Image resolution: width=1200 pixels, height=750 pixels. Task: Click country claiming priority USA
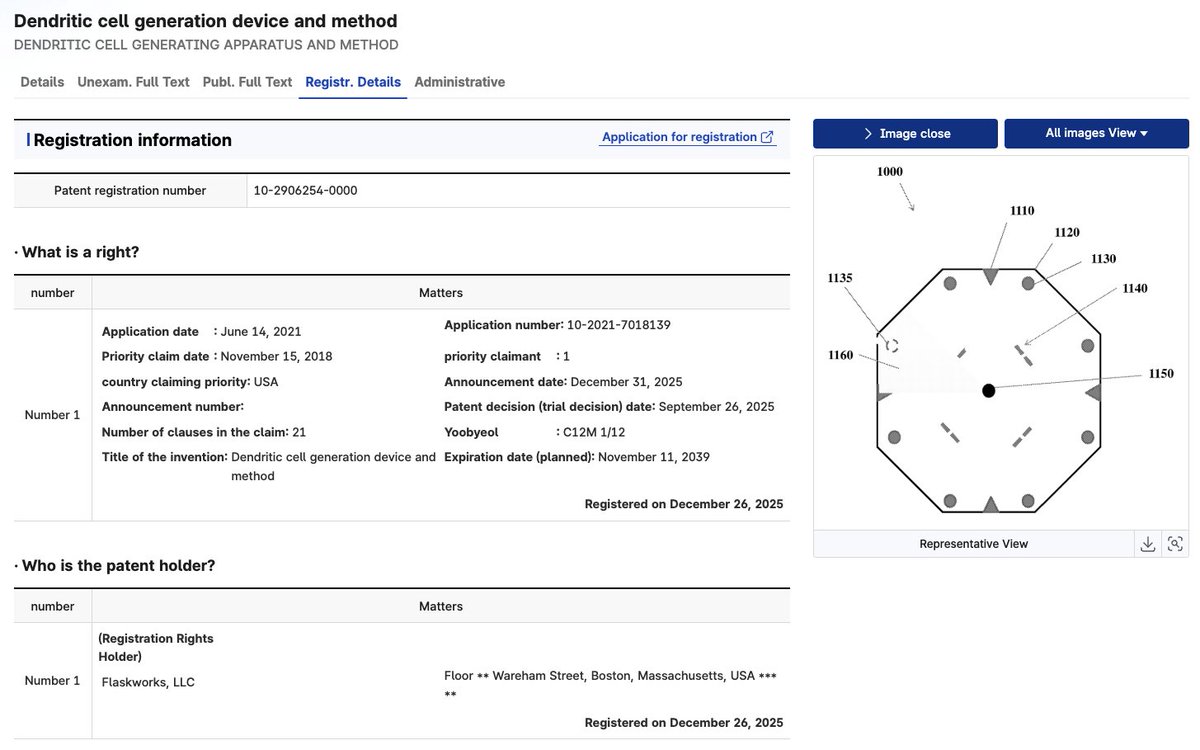point(266,381)
